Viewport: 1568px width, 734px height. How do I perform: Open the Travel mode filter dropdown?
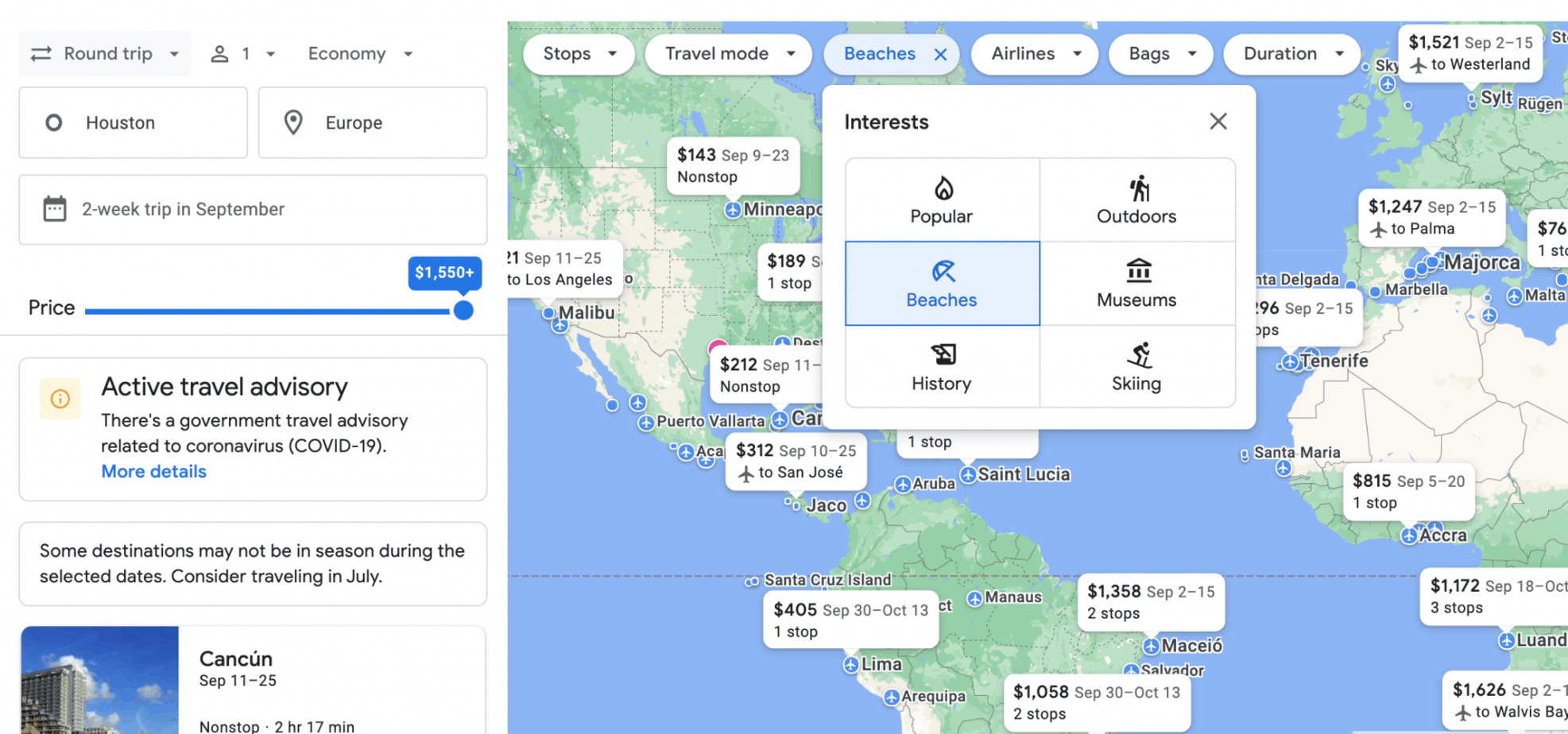point(727,53)
